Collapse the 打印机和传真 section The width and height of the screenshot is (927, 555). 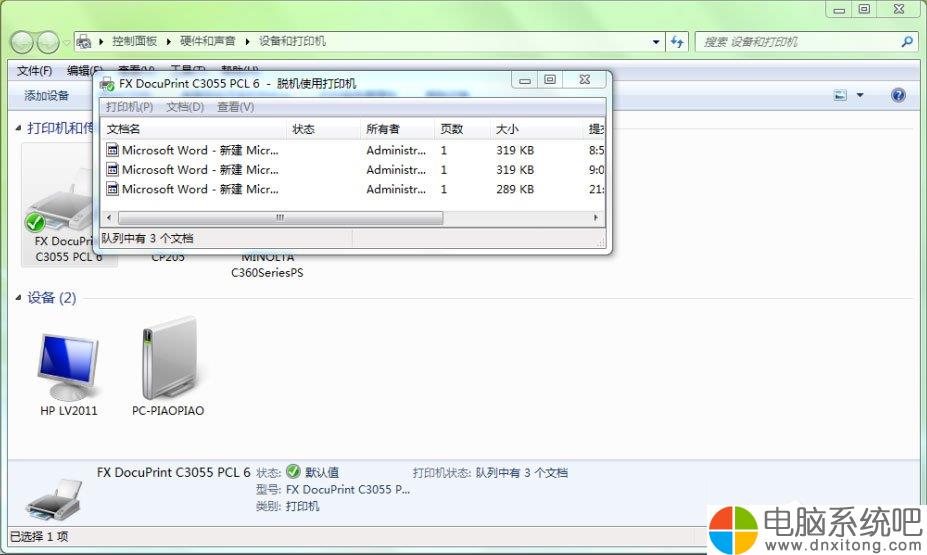[18, 128]
